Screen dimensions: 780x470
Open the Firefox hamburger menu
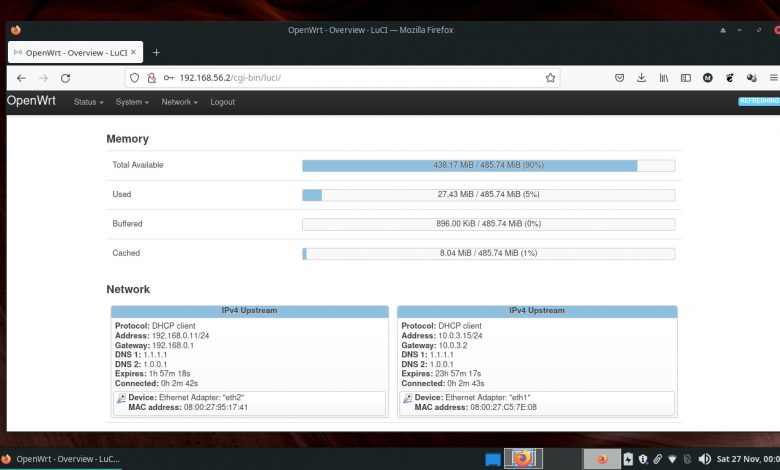point(774,78)
